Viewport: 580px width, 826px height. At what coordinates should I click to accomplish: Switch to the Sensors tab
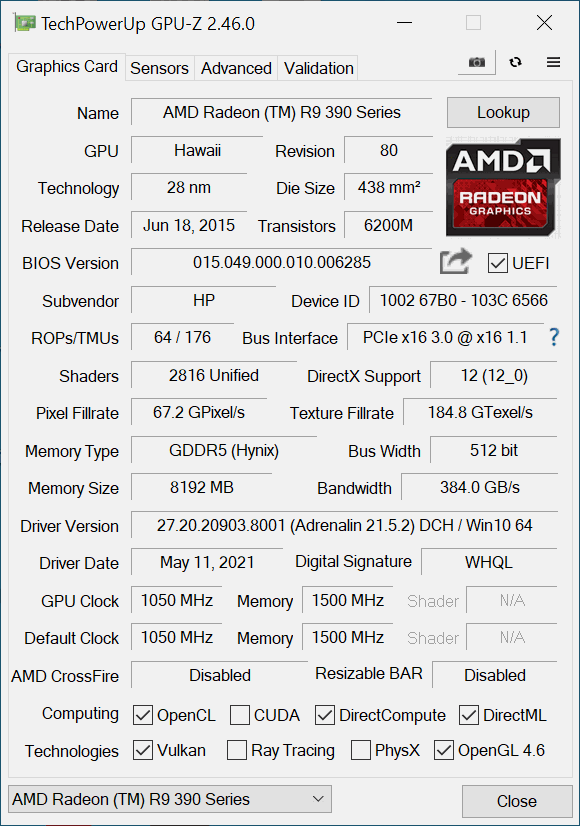[x=160, y=68]
